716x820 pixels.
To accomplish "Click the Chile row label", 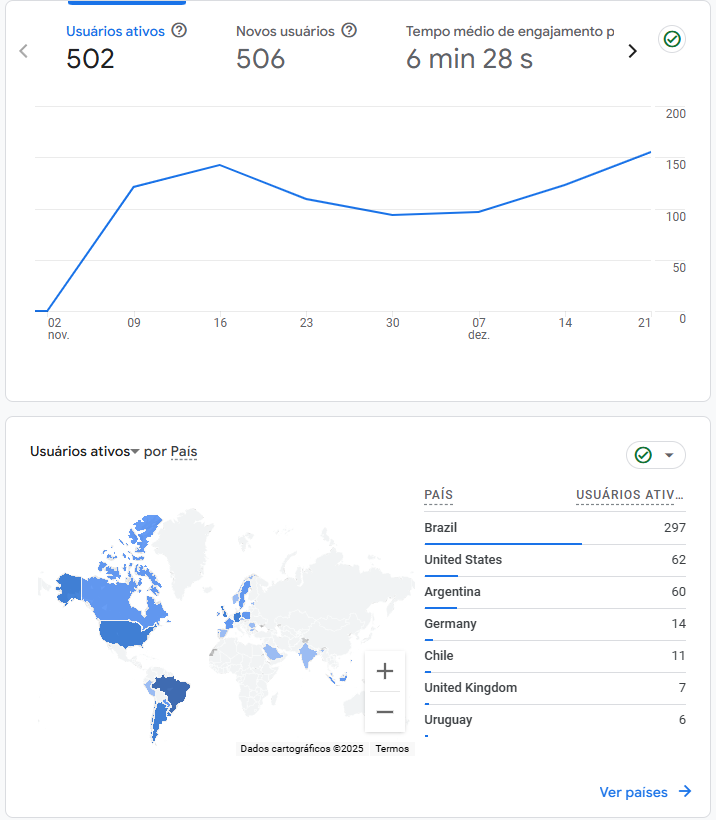I will [439, 655].
